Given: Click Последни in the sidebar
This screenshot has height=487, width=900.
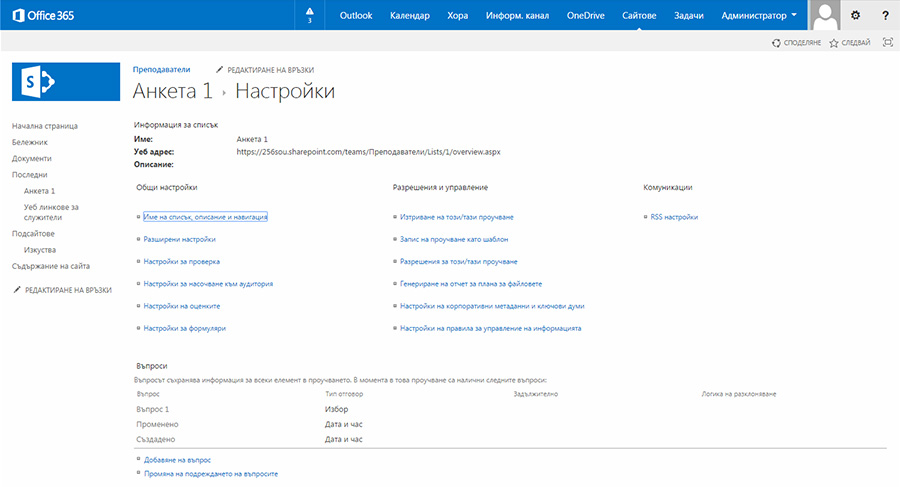Looking at the screenshot, I should [30, 174].
